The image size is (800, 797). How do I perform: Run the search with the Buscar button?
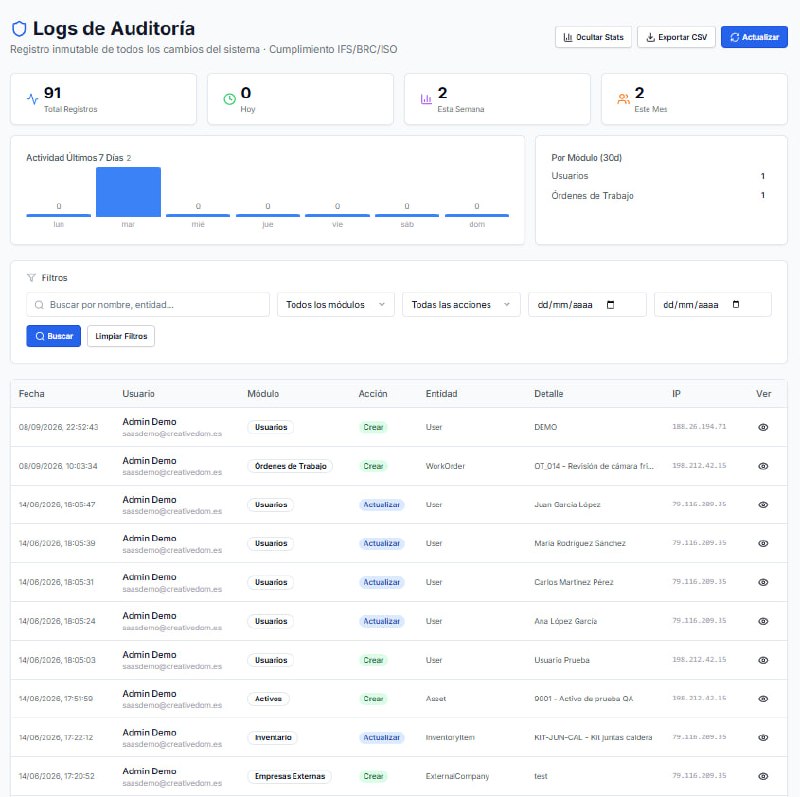[54, 336]
